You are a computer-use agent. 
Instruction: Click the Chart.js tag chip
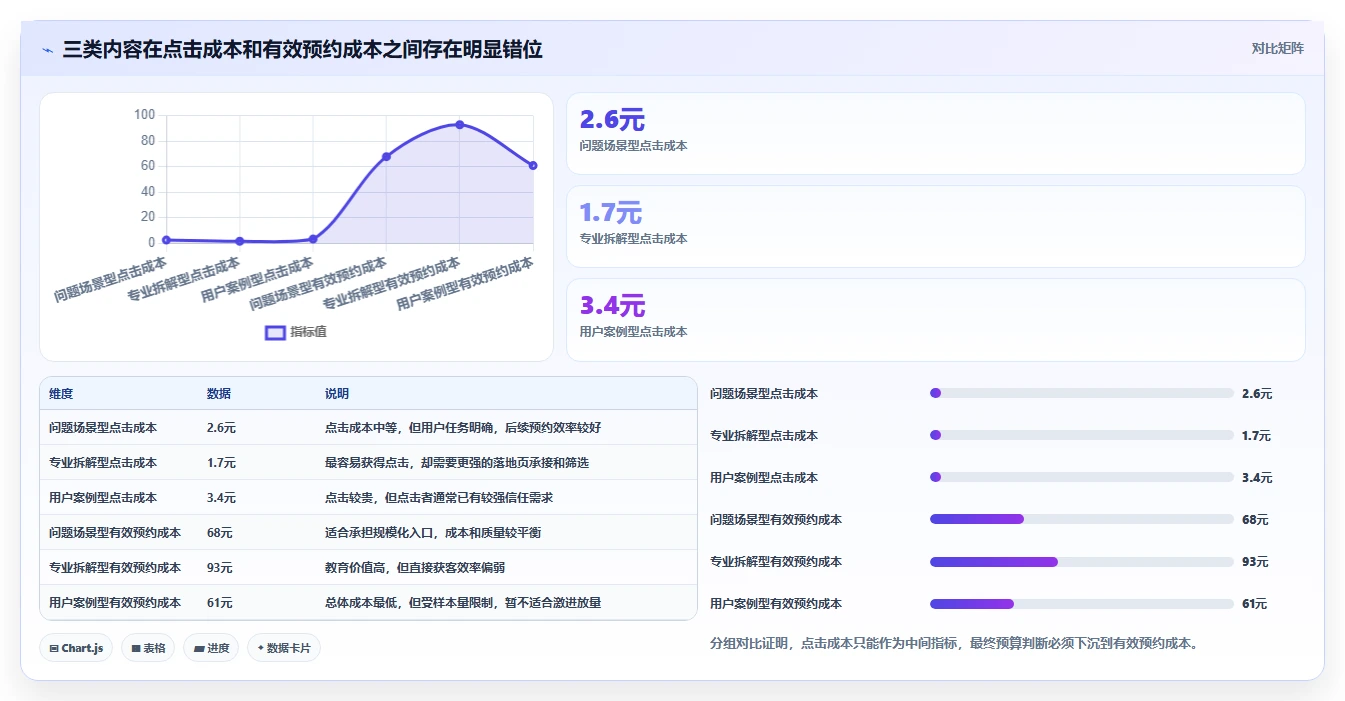pos(77,648)
